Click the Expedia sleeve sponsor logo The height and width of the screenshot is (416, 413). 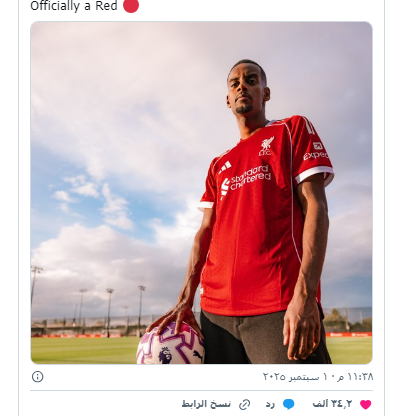[315, 152]
